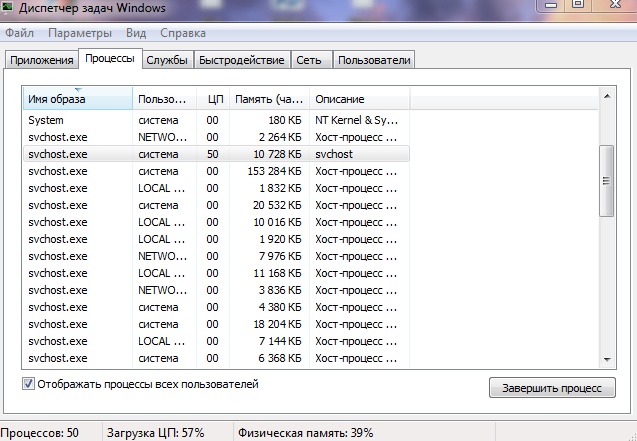The height and width of the screenshot is (441, 637).
Task: Click Загрузка ЦП: 57% status entry
Action: (x=156, y=433)
